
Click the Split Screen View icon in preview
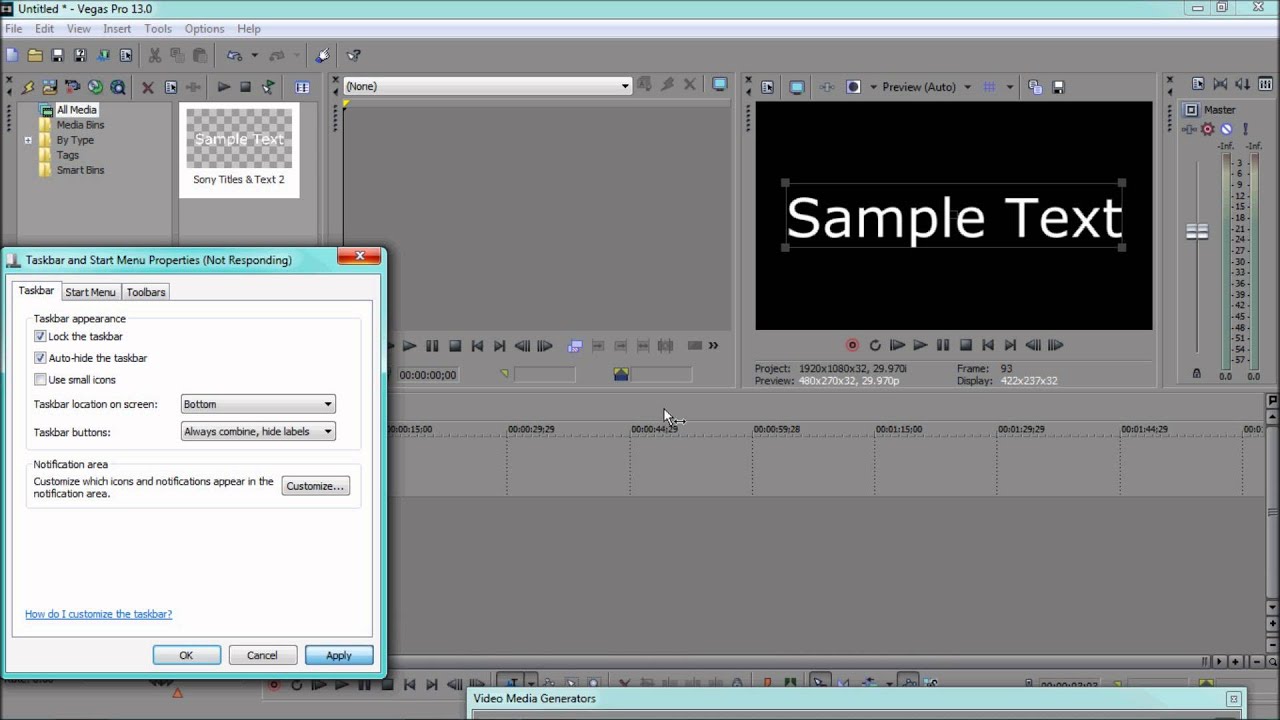853,87
